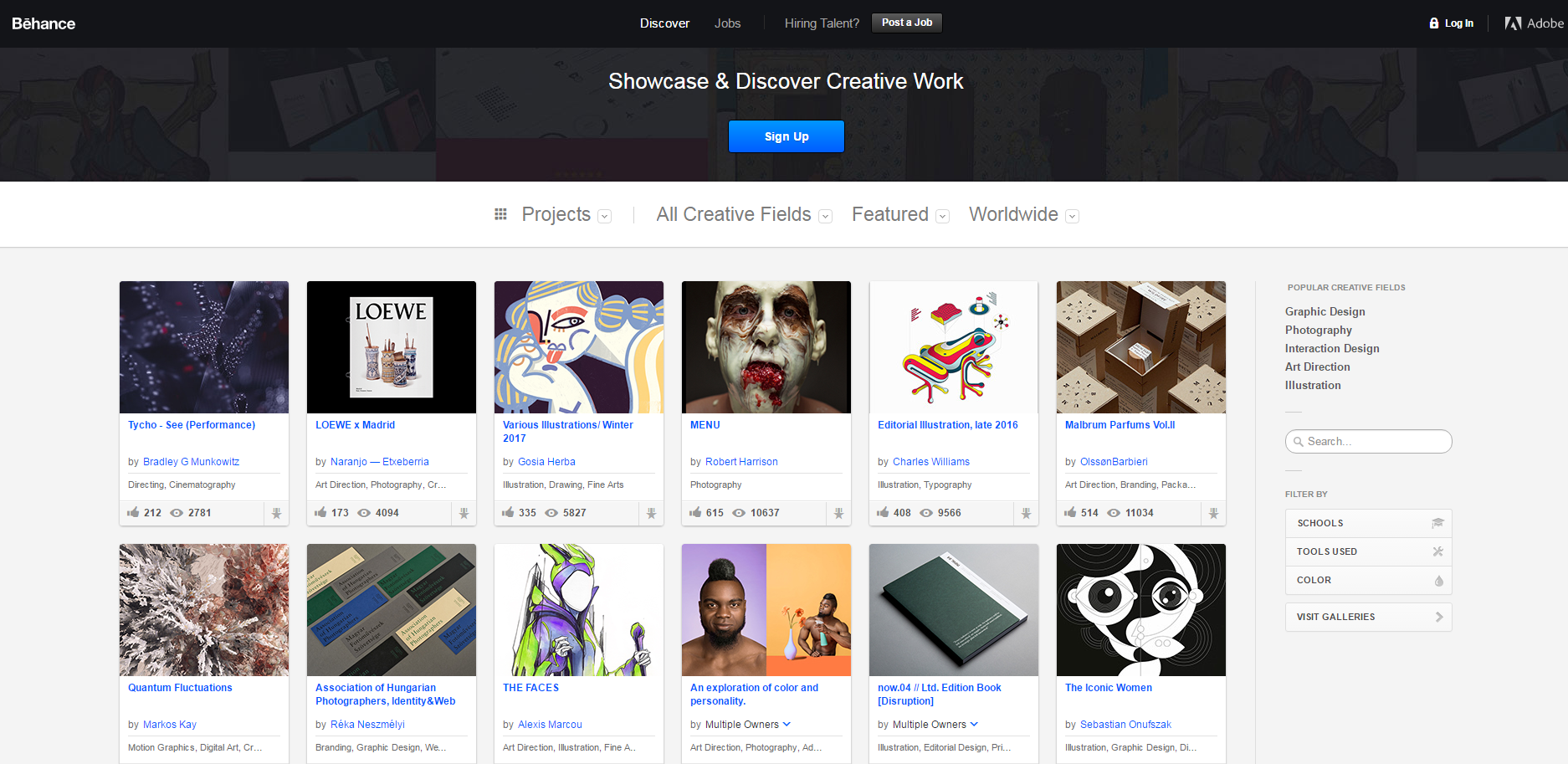The width and height of the screenshot is (1568, 764).
Task: Click featured ribbon icon on MENU card
Action: pos(838,513)
